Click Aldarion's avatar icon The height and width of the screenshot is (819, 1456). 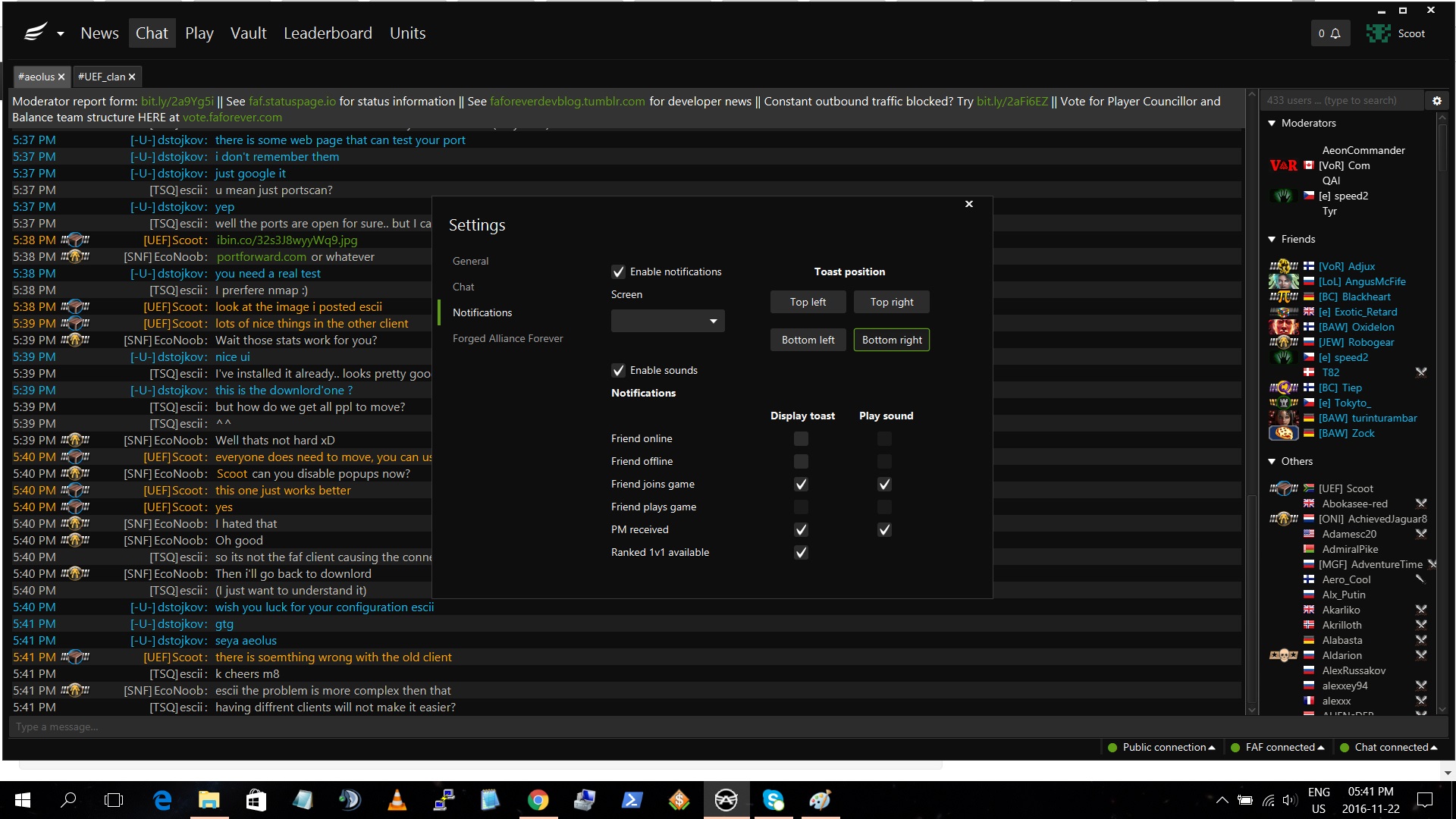point(1283,655)
